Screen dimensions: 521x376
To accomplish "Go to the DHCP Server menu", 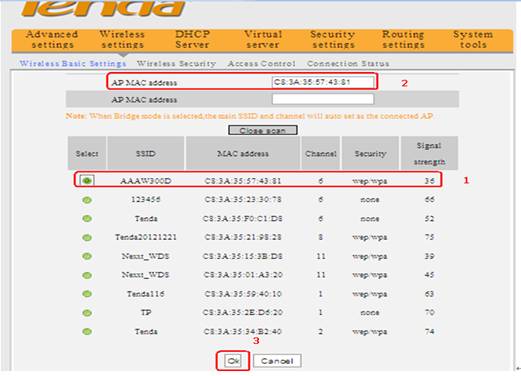I will [192, 39].
